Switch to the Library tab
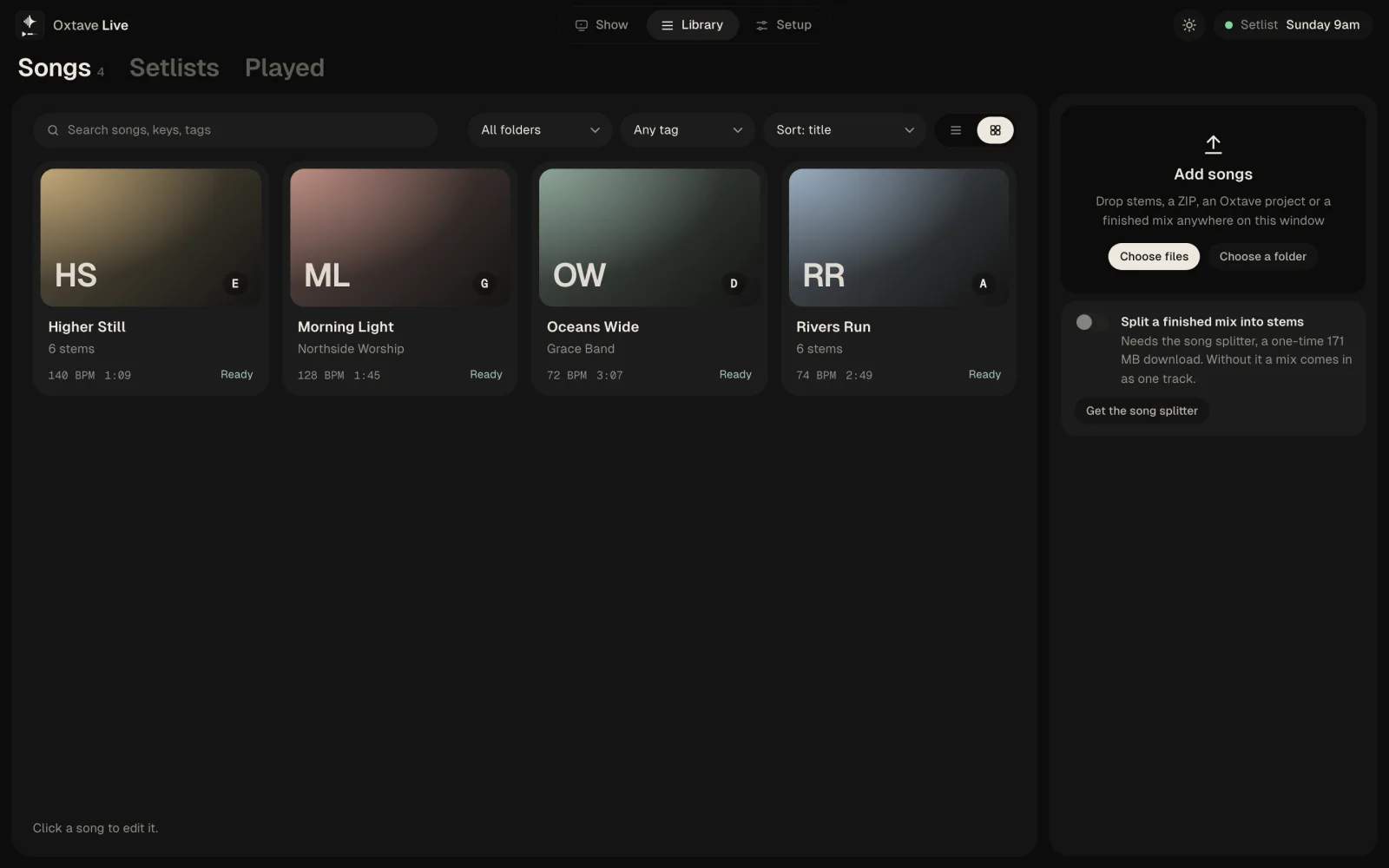 [x=692, y=25]
